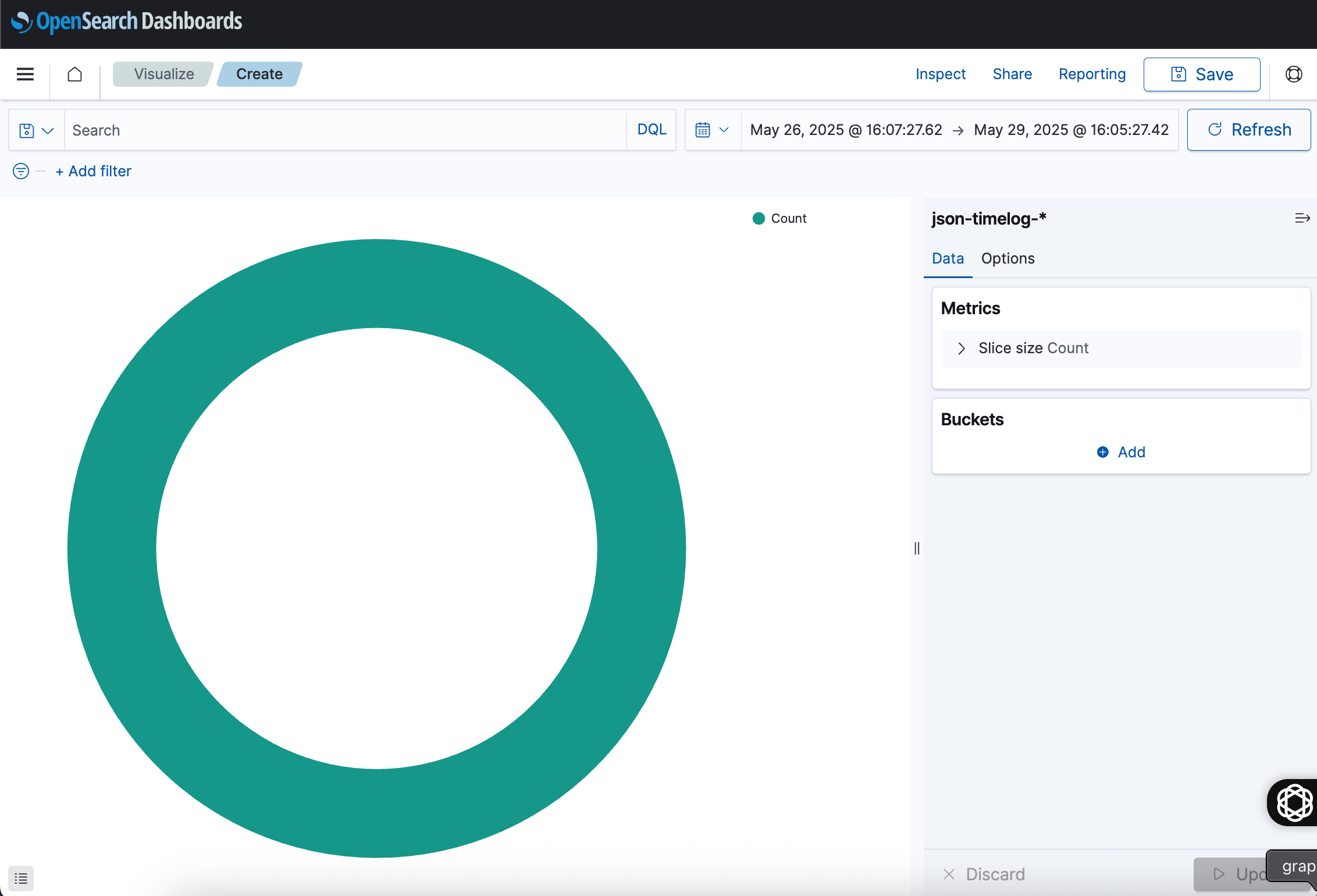The image size is (1317, 896).
Task: Go to home via house icon
Action: coord(74,74)
